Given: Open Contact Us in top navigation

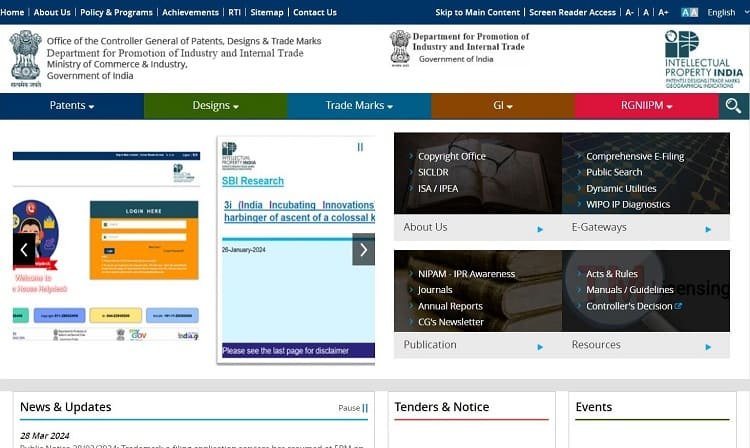Looking at the screenshot, I should [x=315, y=12].
